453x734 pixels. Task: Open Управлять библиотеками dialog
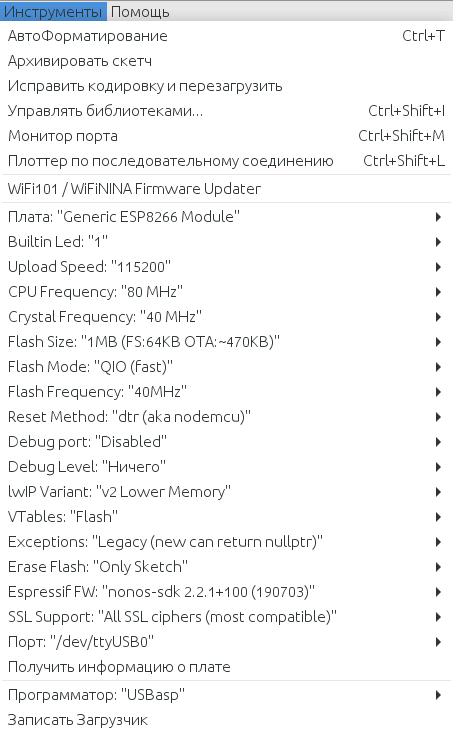226,111
